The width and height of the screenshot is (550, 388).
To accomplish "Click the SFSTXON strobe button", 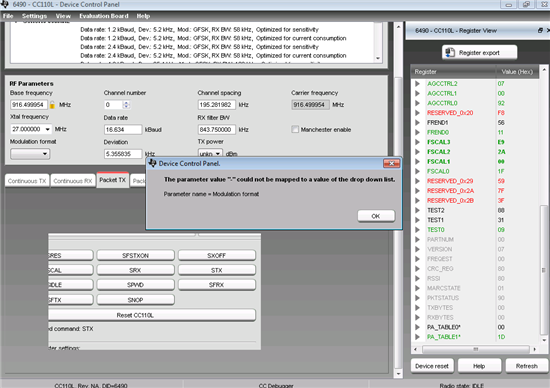I will pyautogui.click(x=135, y=255).
